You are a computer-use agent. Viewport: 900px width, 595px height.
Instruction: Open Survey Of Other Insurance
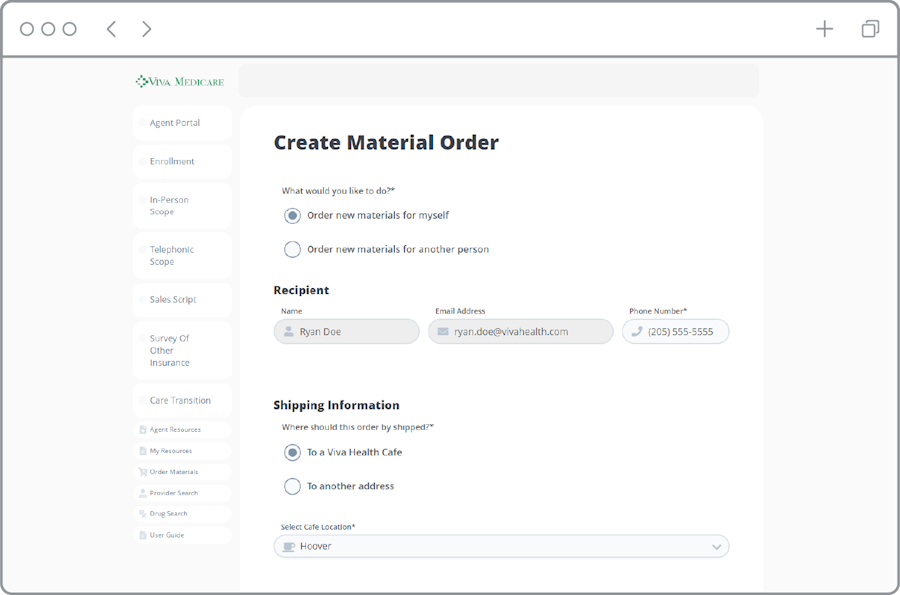170,351
